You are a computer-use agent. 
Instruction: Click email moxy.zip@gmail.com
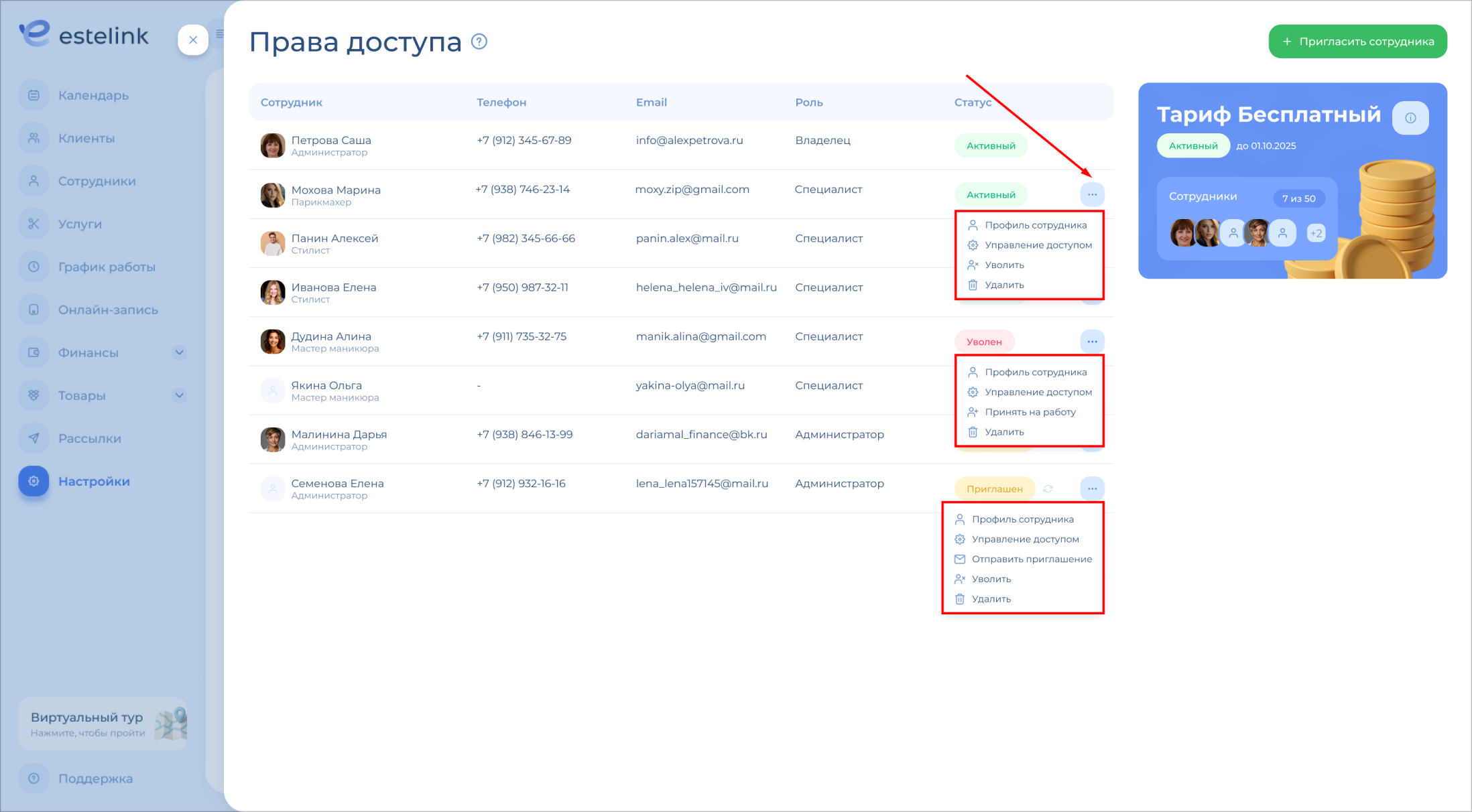[692, 189]
